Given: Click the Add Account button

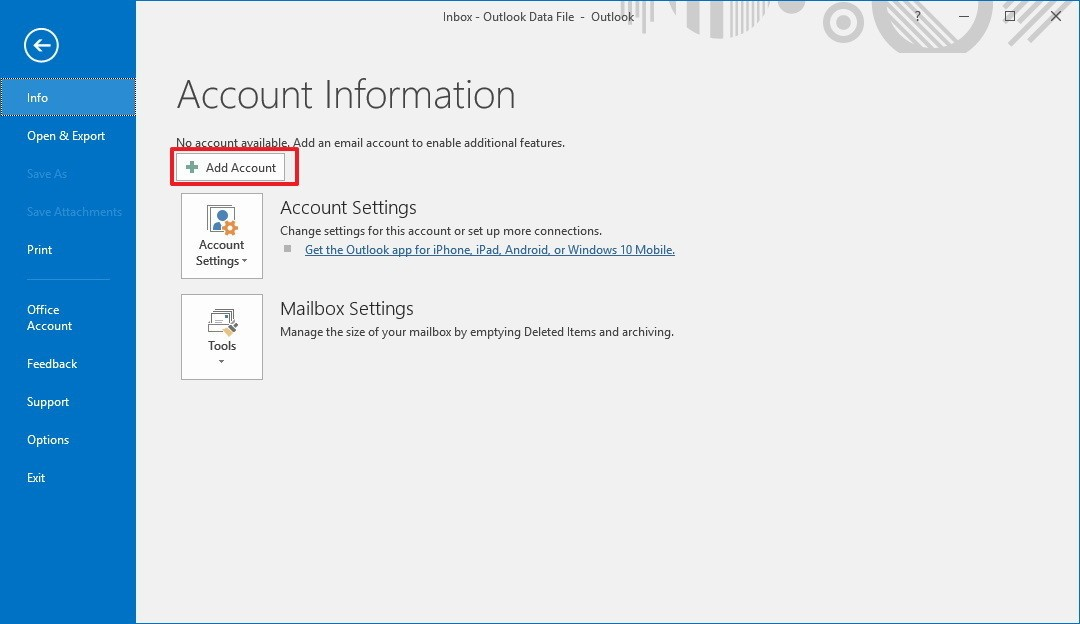Looking at the screenshot, I should click(233, 167).
